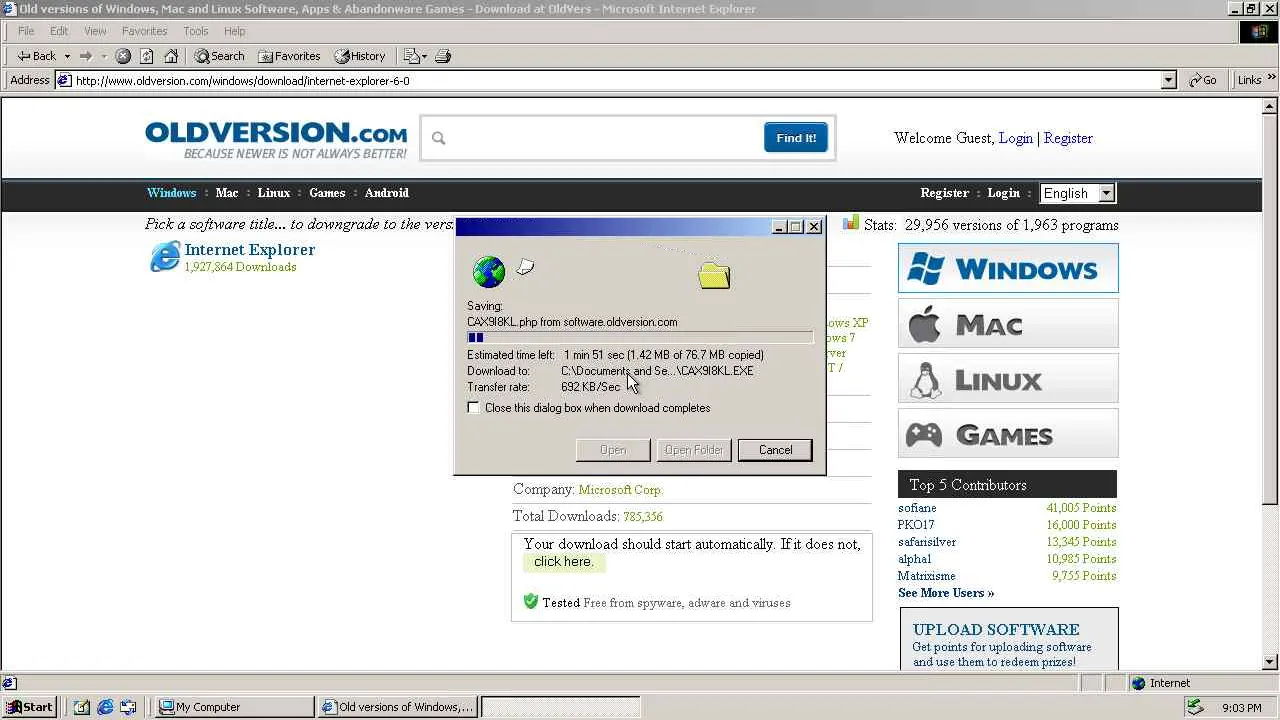Click the Internet zone globe in status bar
This screenshot has width=1280, height=720.
click(1138, 683)
